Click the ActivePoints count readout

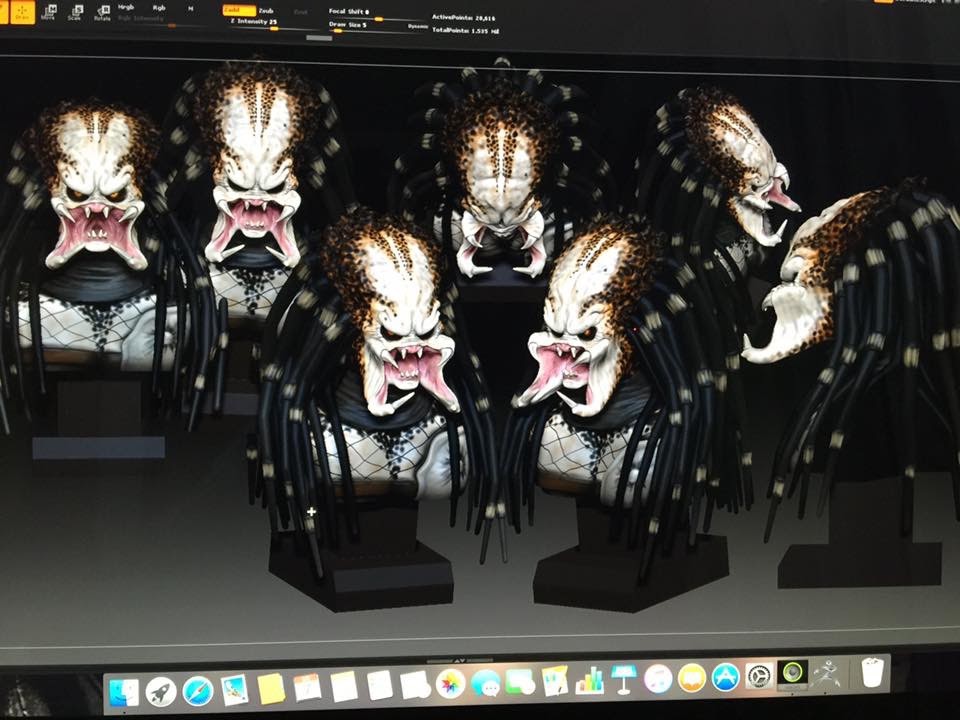point(463,18)
